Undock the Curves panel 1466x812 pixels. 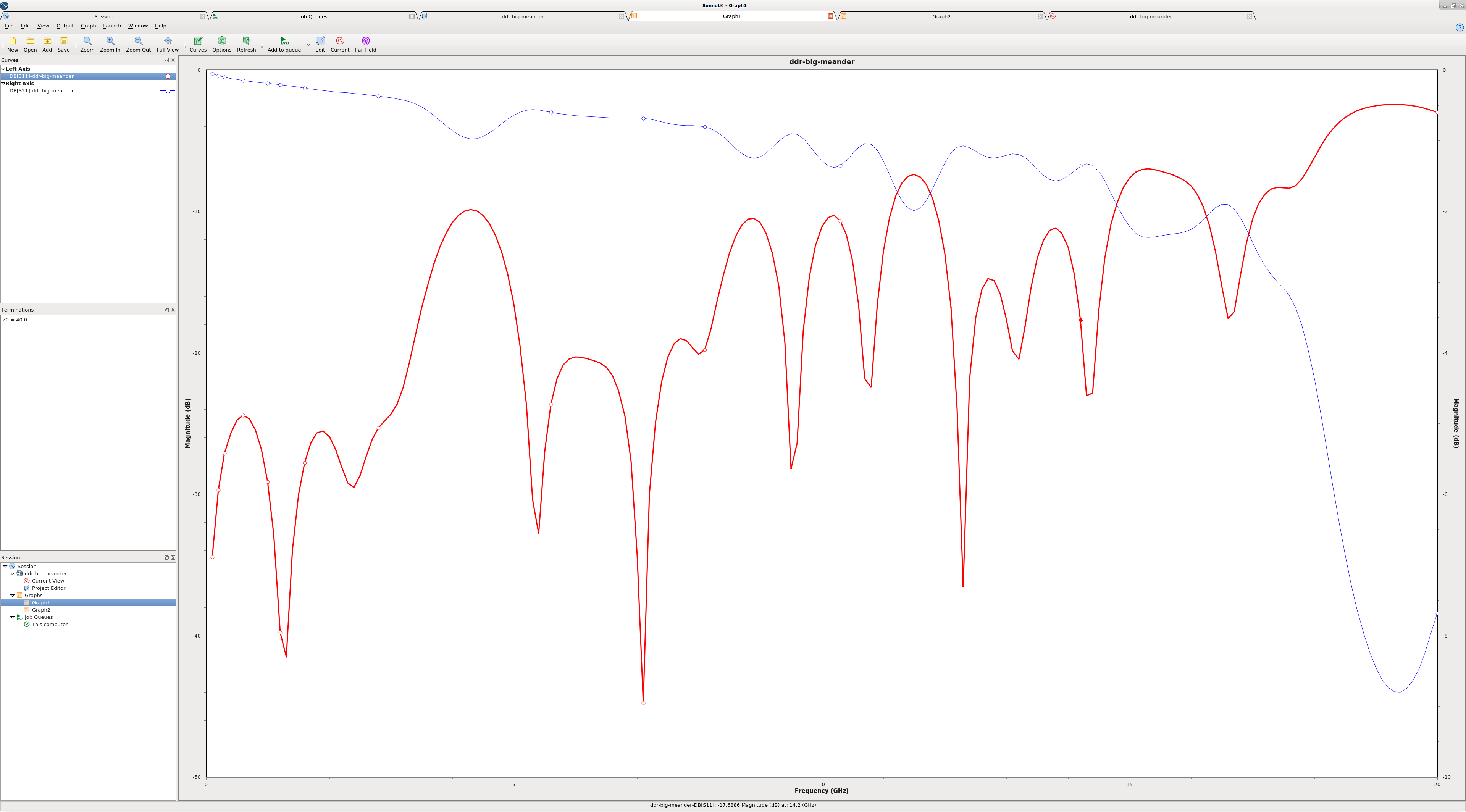(167, 60)
